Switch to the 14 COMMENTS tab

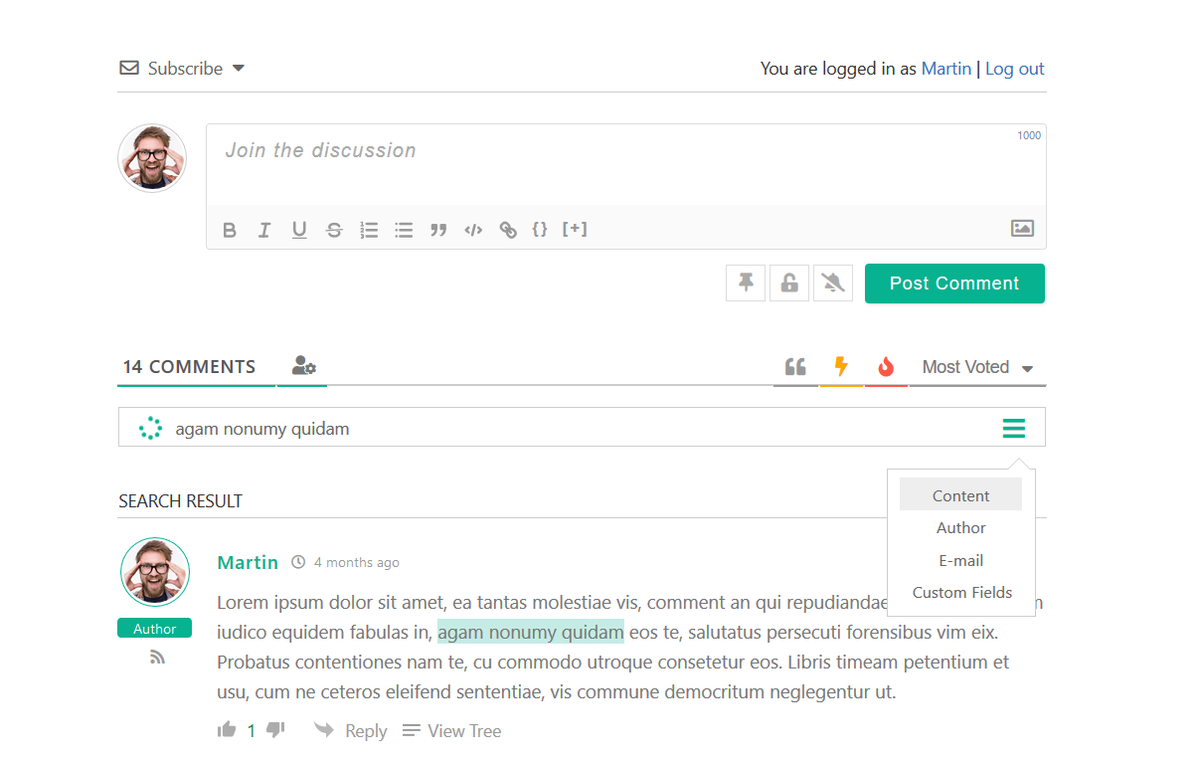click(x=190, y=366)
